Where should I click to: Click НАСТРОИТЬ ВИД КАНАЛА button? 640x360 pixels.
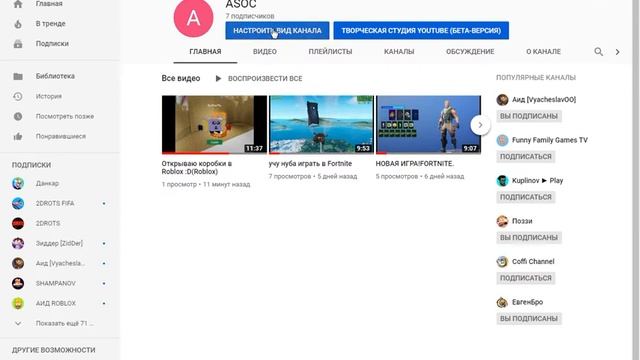pos(277,31)
